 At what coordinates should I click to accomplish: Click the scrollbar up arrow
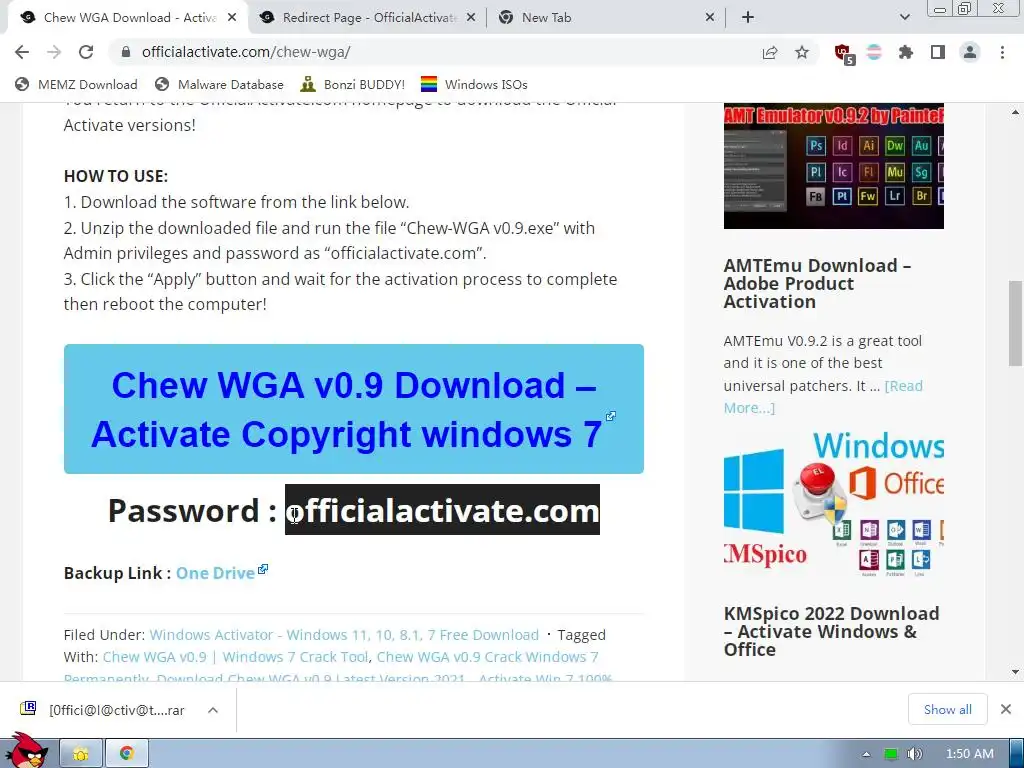coord(1015,112)
